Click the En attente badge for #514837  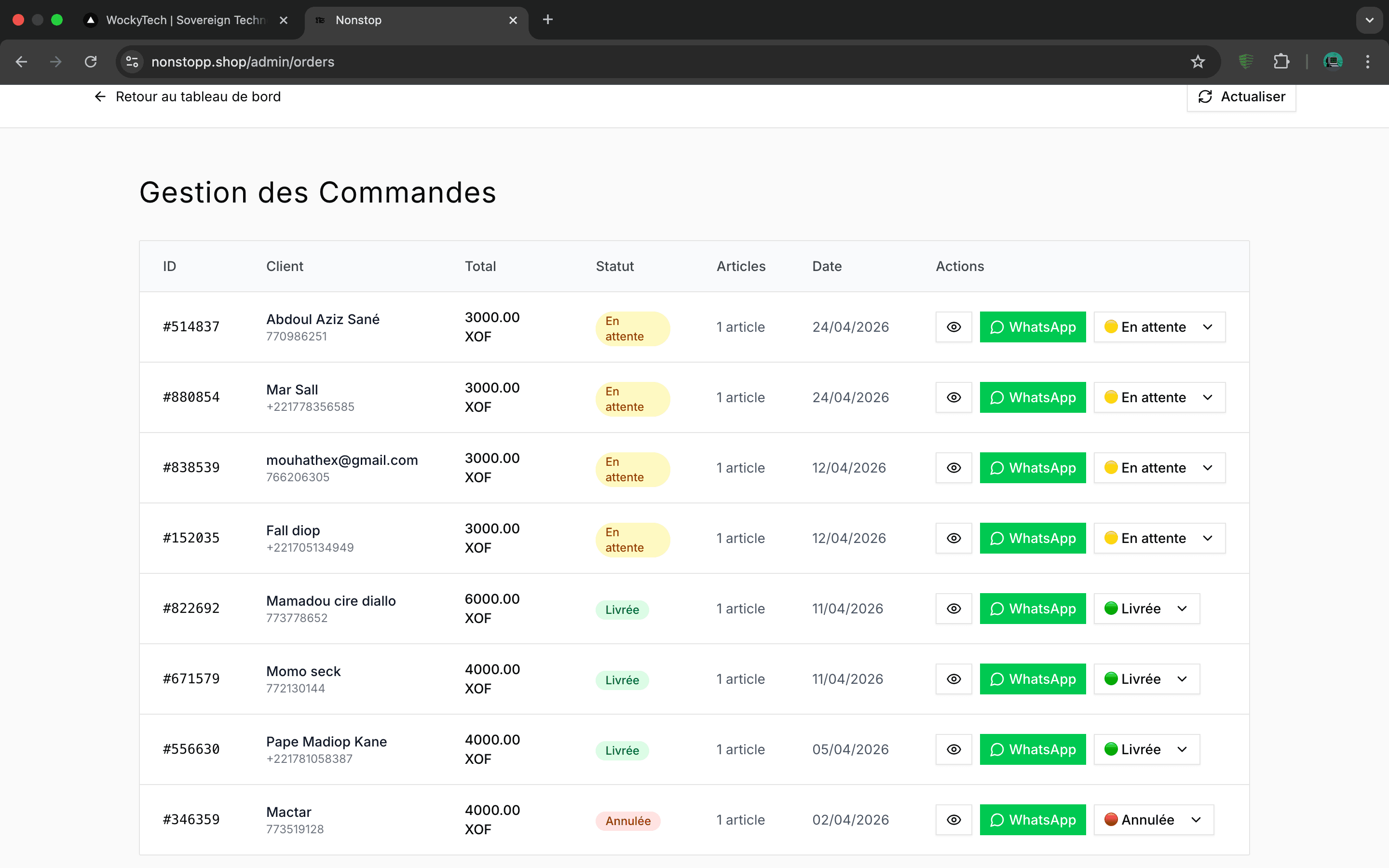tap(632, 329)
